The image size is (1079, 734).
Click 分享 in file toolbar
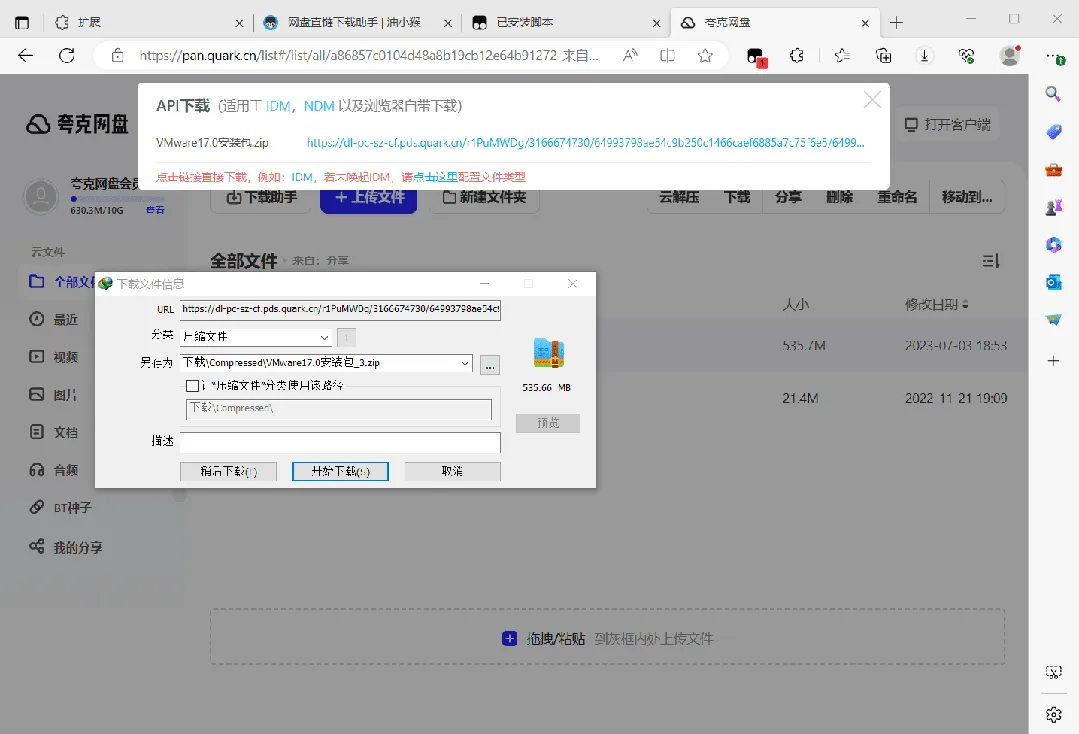tap(789, 197)
